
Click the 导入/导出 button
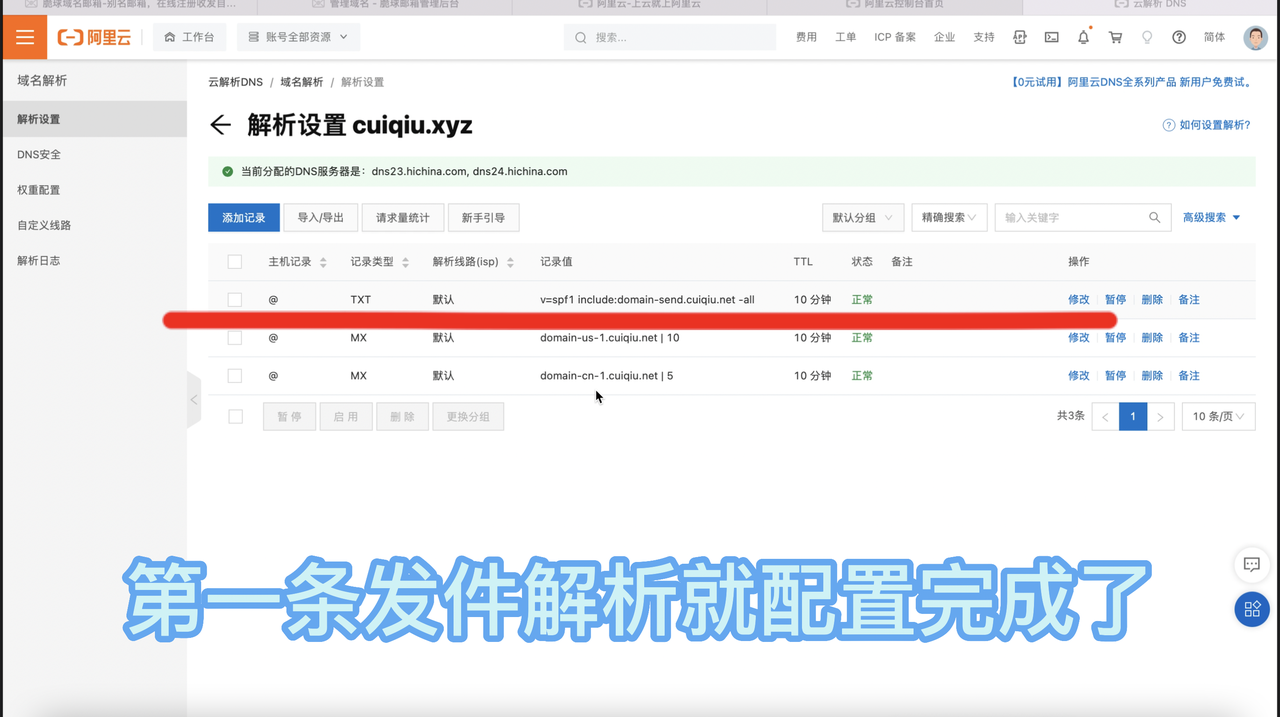pyautogui.click(x=321, y=217)
